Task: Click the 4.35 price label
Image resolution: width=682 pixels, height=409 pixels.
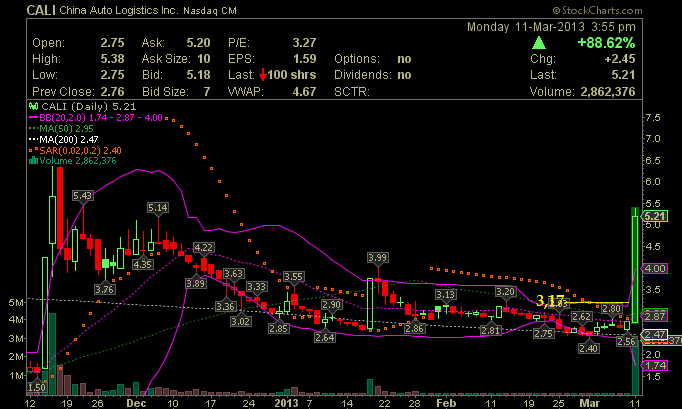Action: click(143, 265)
